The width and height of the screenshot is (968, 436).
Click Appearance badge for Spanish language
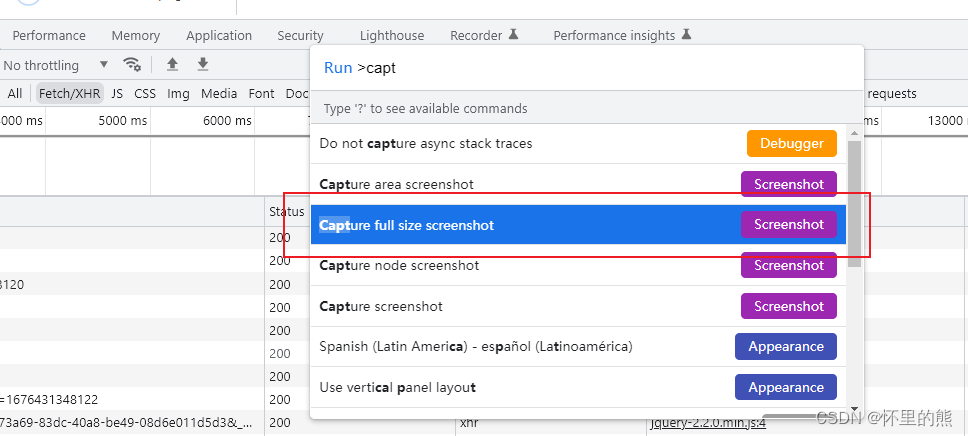pyautogui.click(x=786, y=346)
